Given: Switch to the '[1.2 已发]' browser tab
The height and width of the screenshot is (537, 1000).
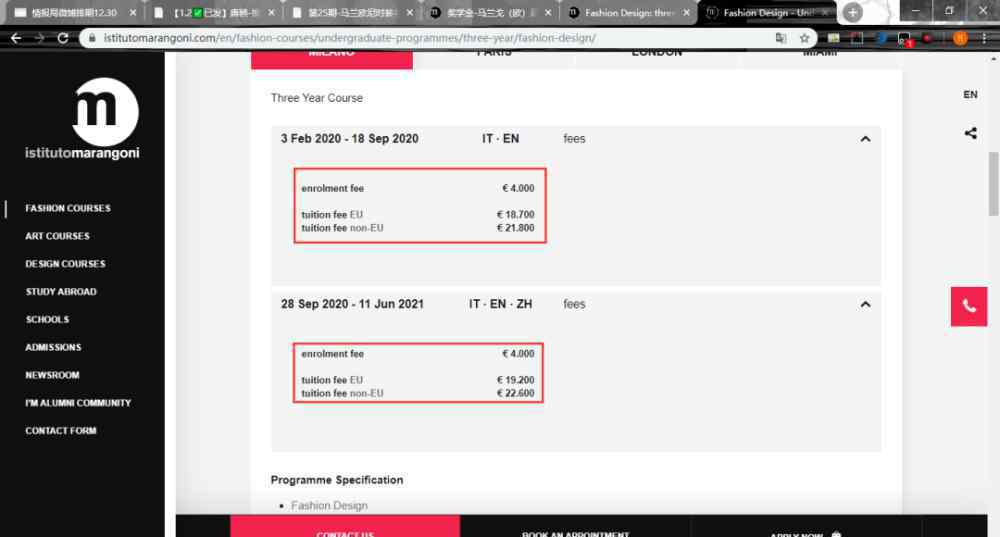Looking at the screenshot, I should 214,13.
